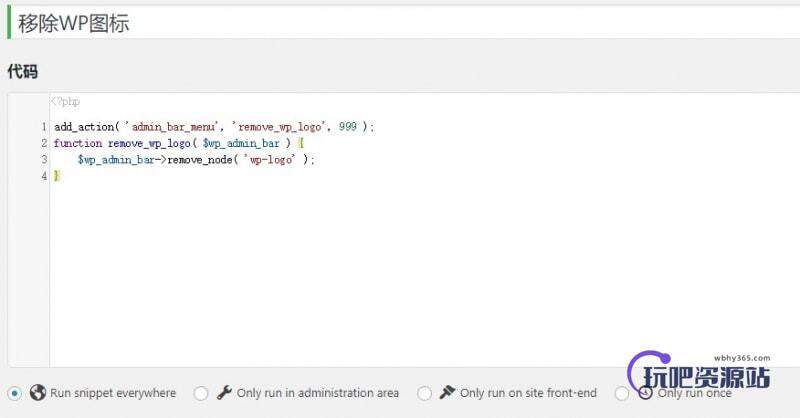Select 'Run snippet everywhere' radio button
800x418 pixels.
tap(15, 394)
